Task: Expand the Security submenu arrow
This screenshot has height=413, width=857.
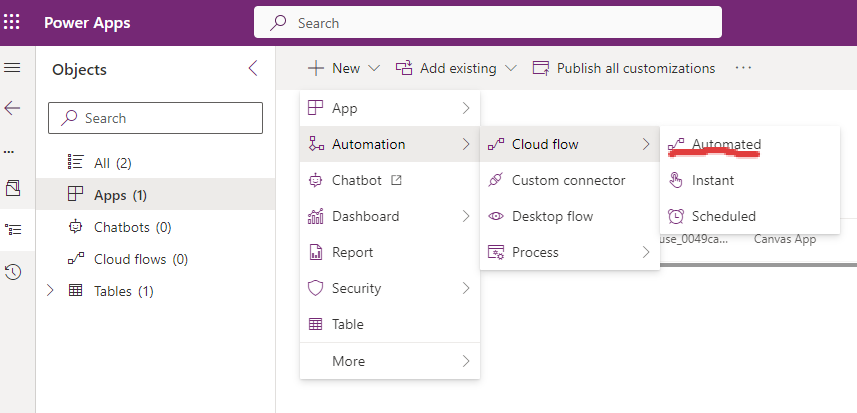Action: click(x=466, y=288)
